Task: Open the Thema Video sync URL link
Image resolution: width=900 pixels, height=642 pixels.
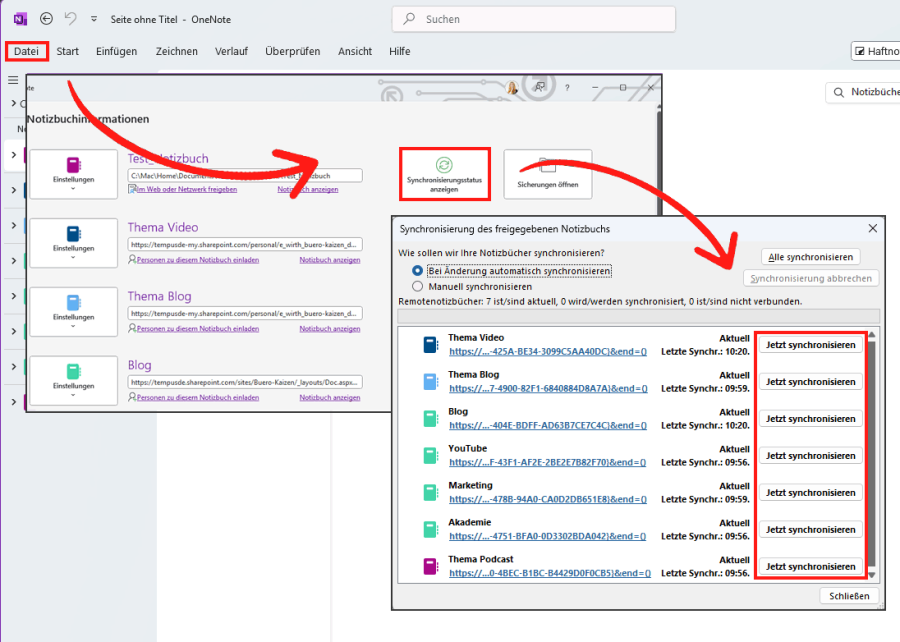Action: pyautogui.click(x=548, y=352)
